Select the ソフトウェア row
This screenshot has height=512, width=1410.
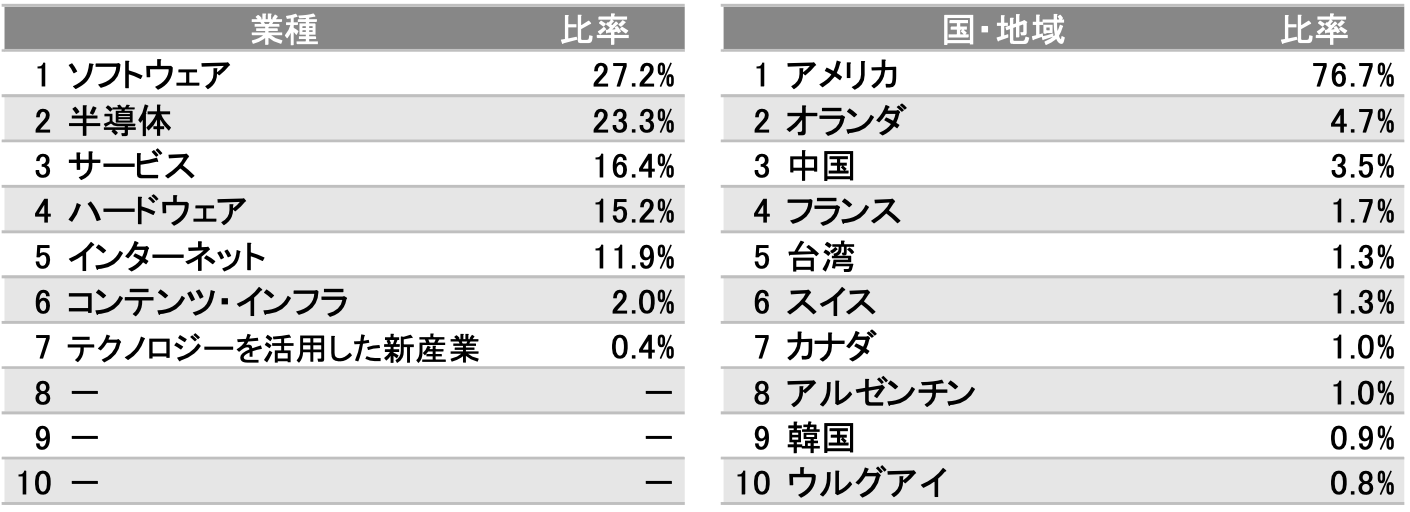[x=343, y=75]
